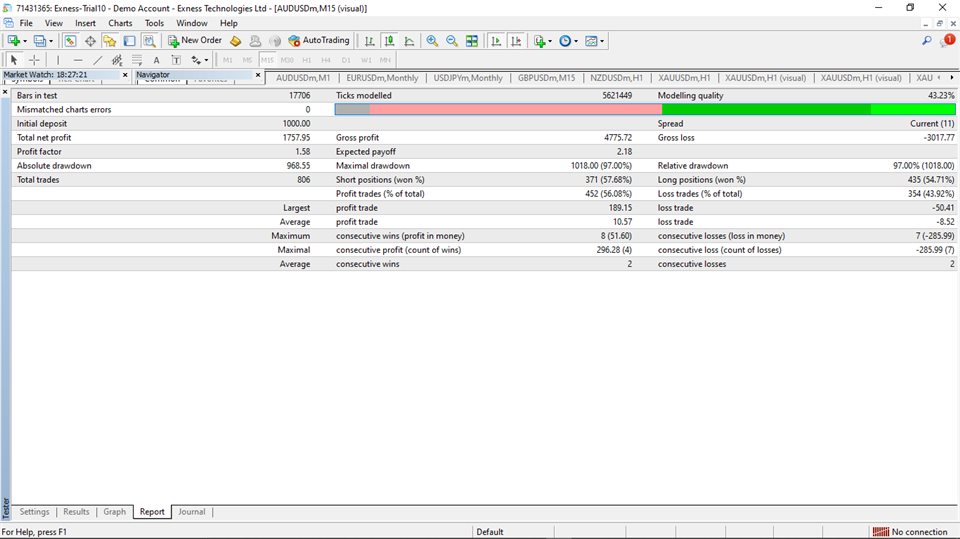
Task: Switch to the tester Settings tab
Action: [x=34, y=511]
